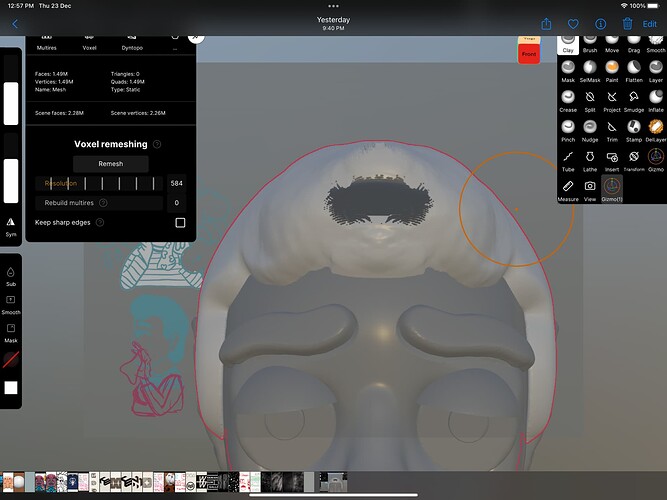Click the Faces: 1.49M statistic
The height and width of the screenshot is (500, 667).
pos(51,74)
